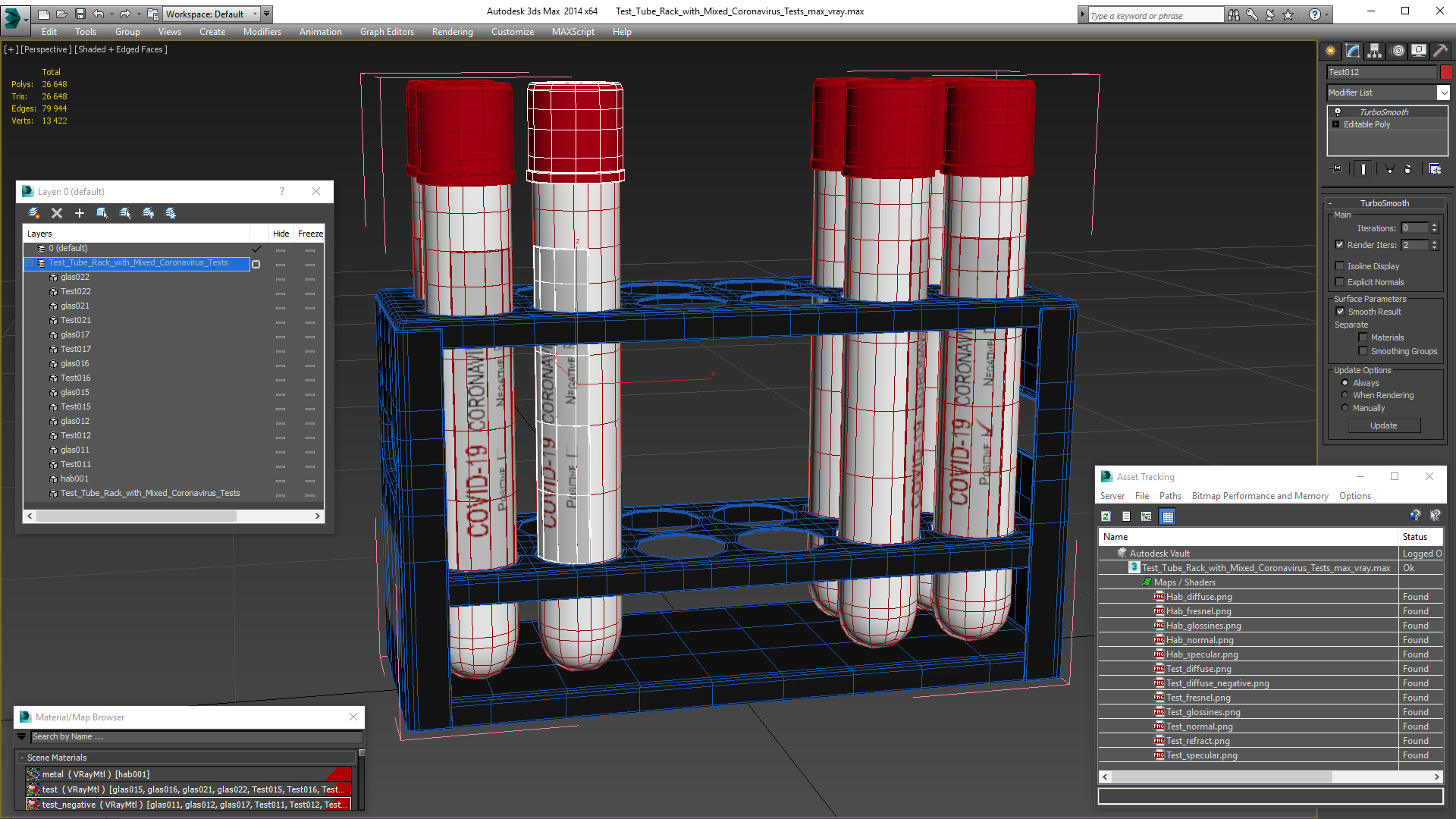Enable Separate by Smoothing Groups checkbox

(1363, 351)
